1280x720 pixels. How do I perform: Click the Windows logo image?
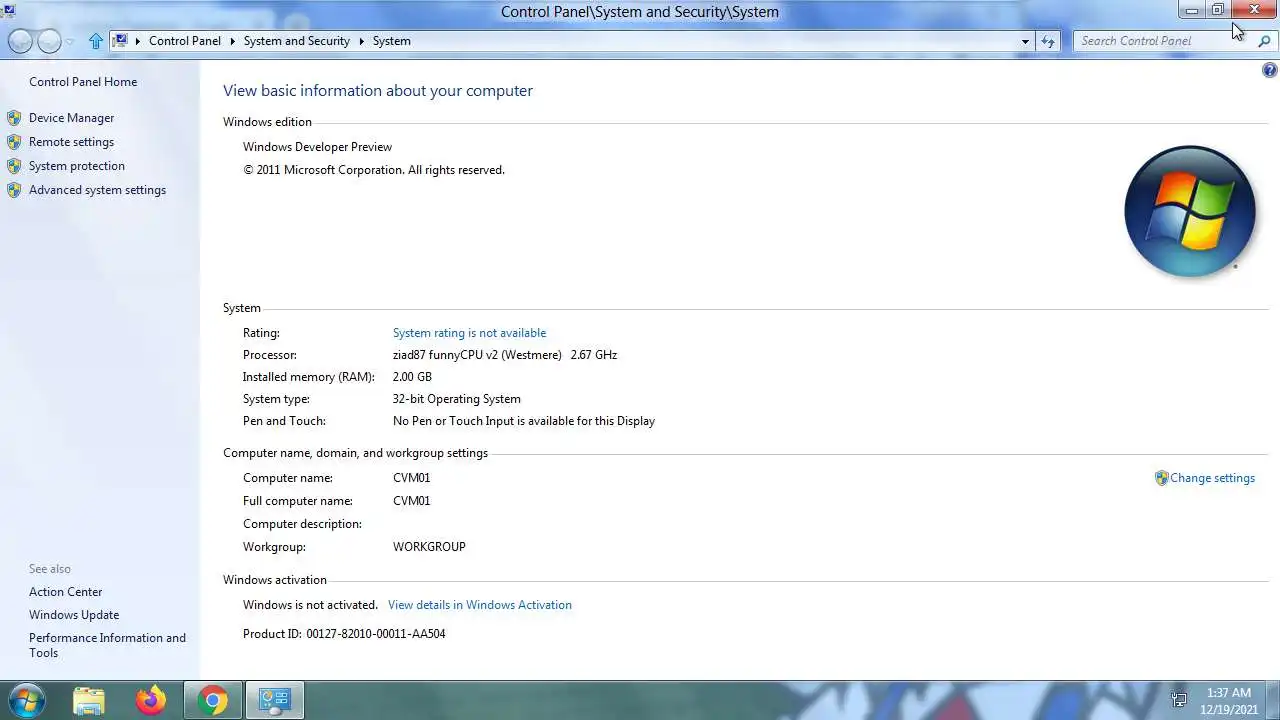pos(1190,212)
